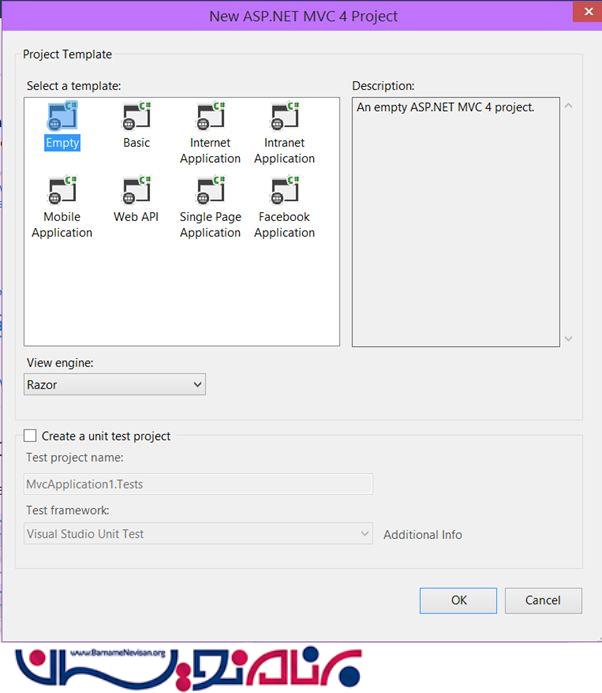The width and height of the screenshot is (602, 693).
Task: Open the View engine Razor dropdown
Action: [114, 385]
